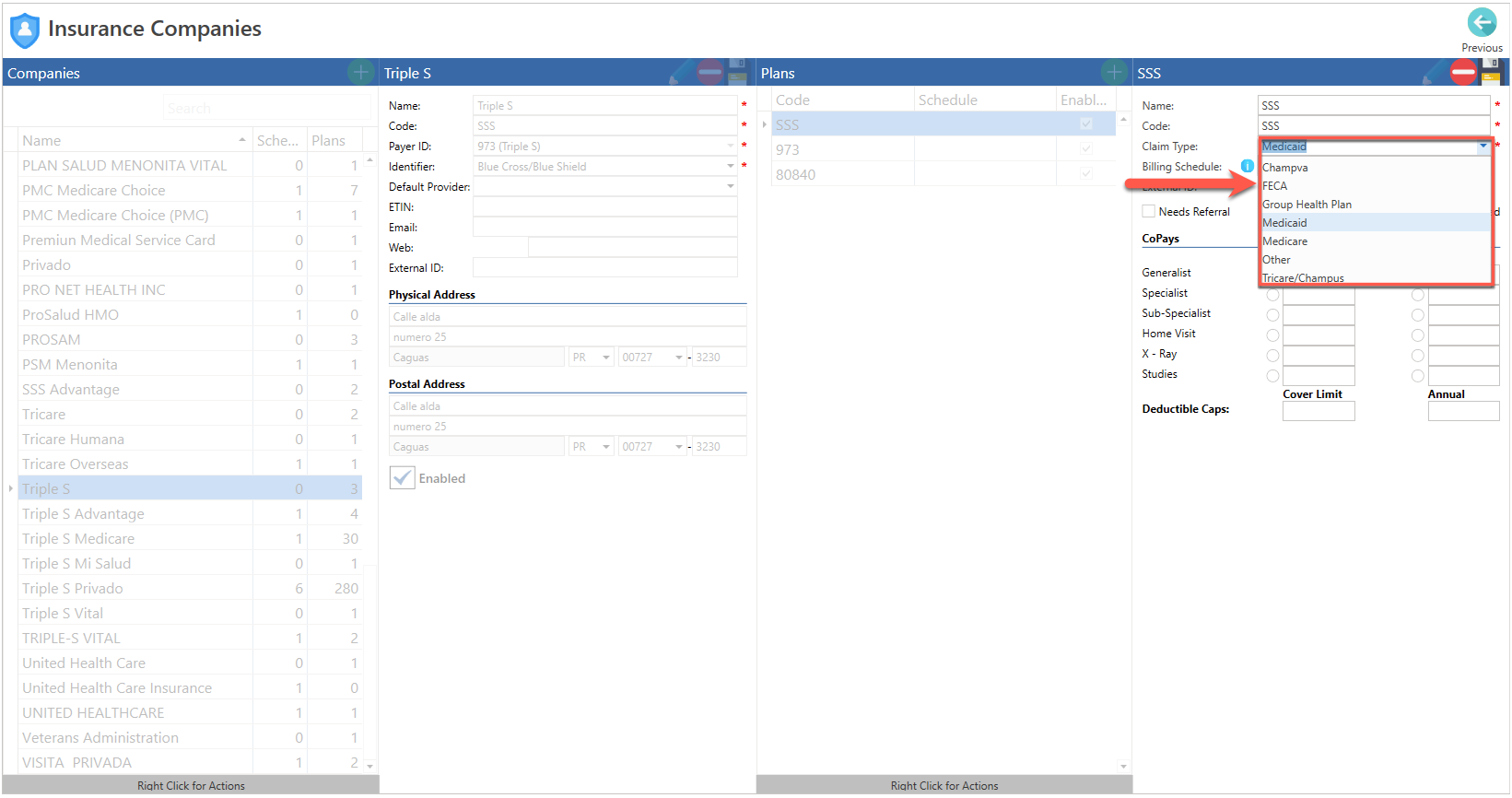Select the Triple S Privado company row
The height and width of the screenshot is (798, 1512).
click(x=190, y=588)
